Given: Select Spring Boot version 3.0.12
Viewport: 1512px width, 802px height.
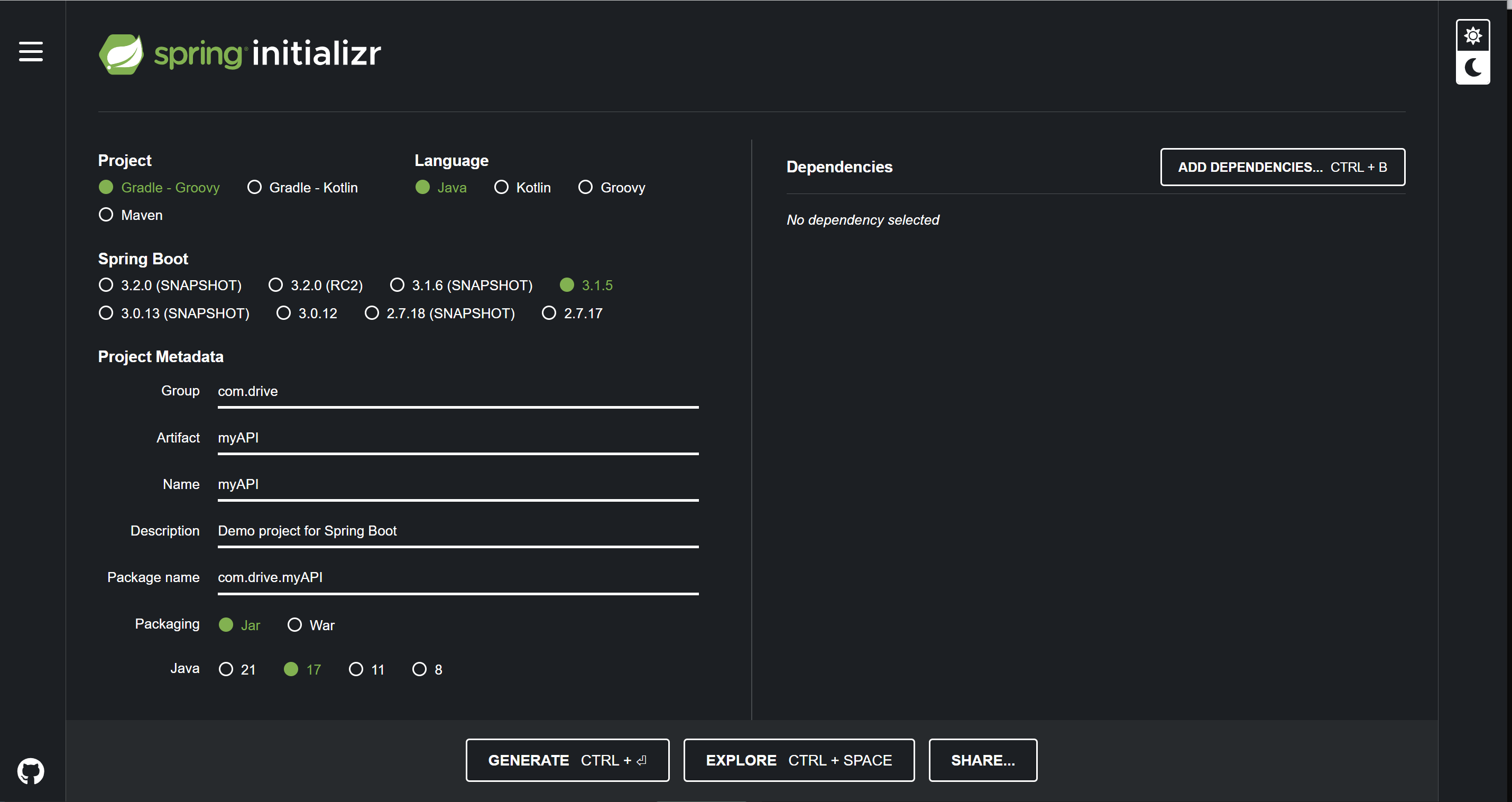Looking at the screenshot, I should click(x=283, y=313).
